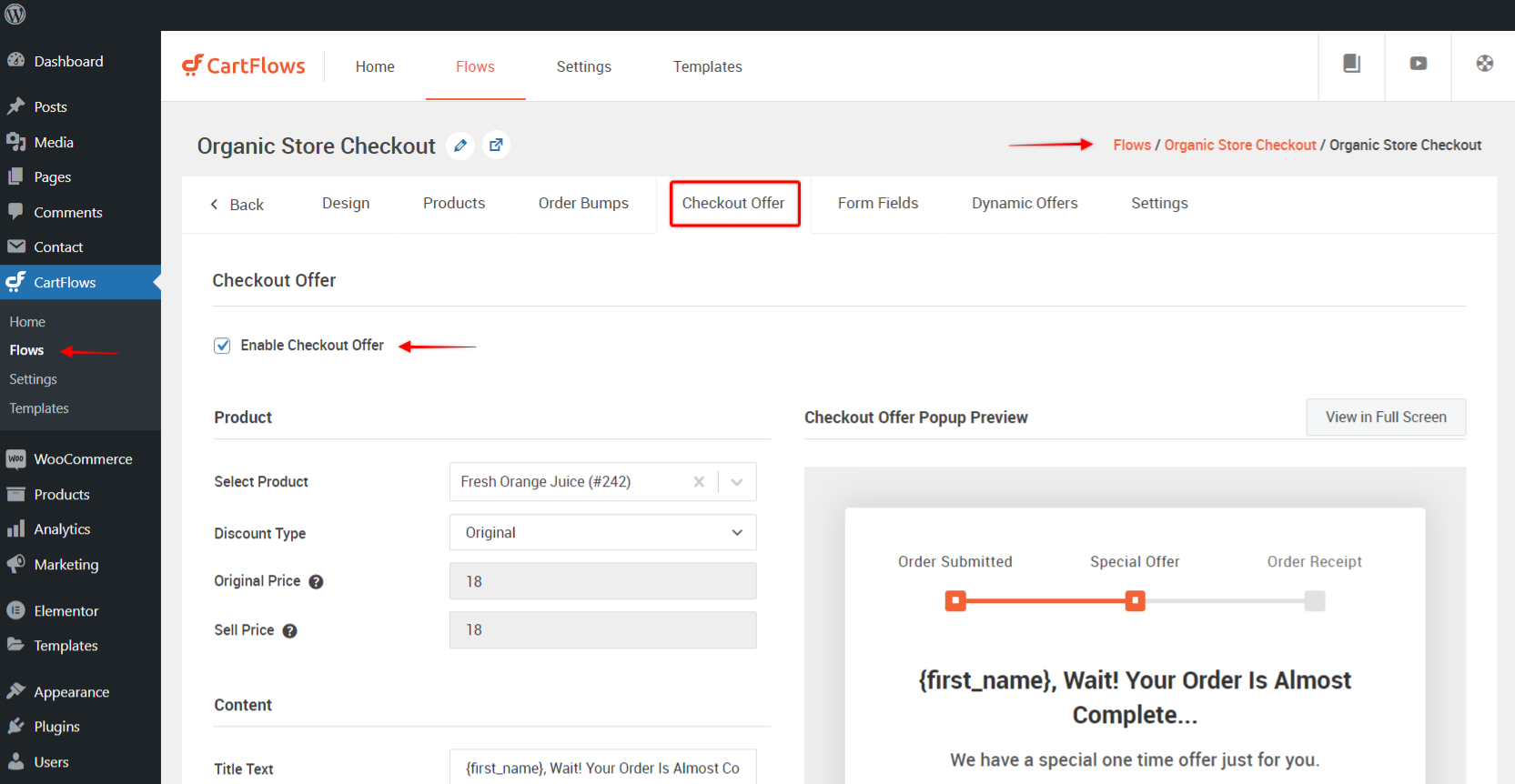Clear the selected Fresh Orange Juice product

(699, 482)
